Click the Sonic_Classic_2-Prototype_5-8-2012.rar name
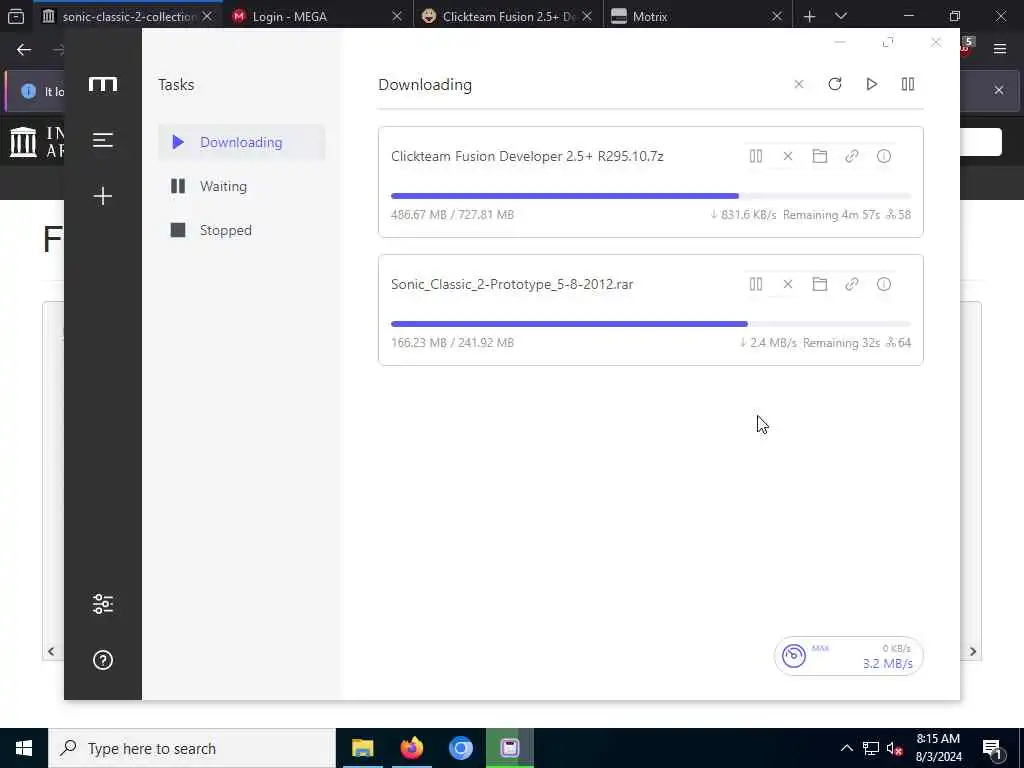The height and width of the screenshot is (768, 1024). (512, 284)
